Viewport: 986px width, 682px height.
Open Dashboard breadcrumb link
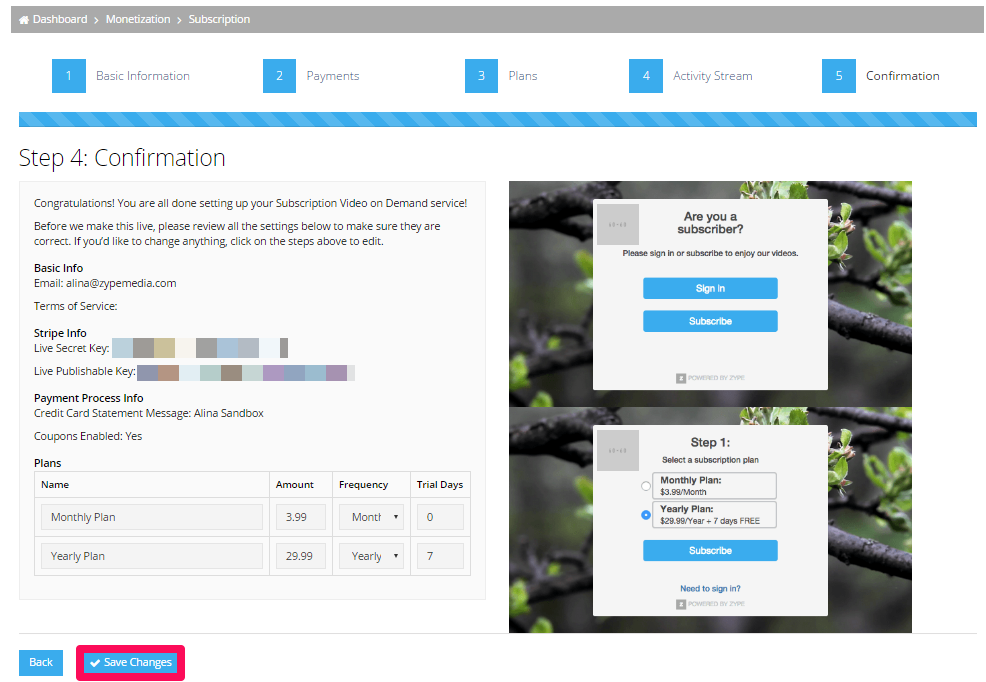[x=60, y=19]
